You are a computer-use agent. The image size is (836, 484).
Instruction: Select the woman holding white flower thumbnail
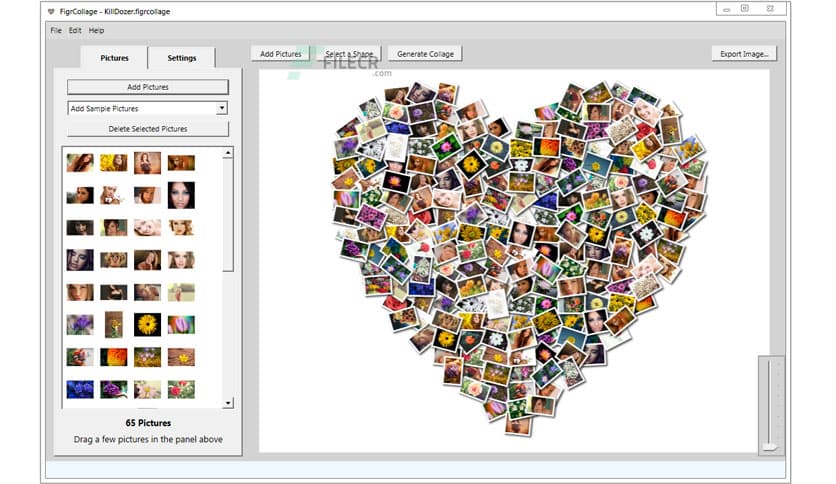pos(114,195)
